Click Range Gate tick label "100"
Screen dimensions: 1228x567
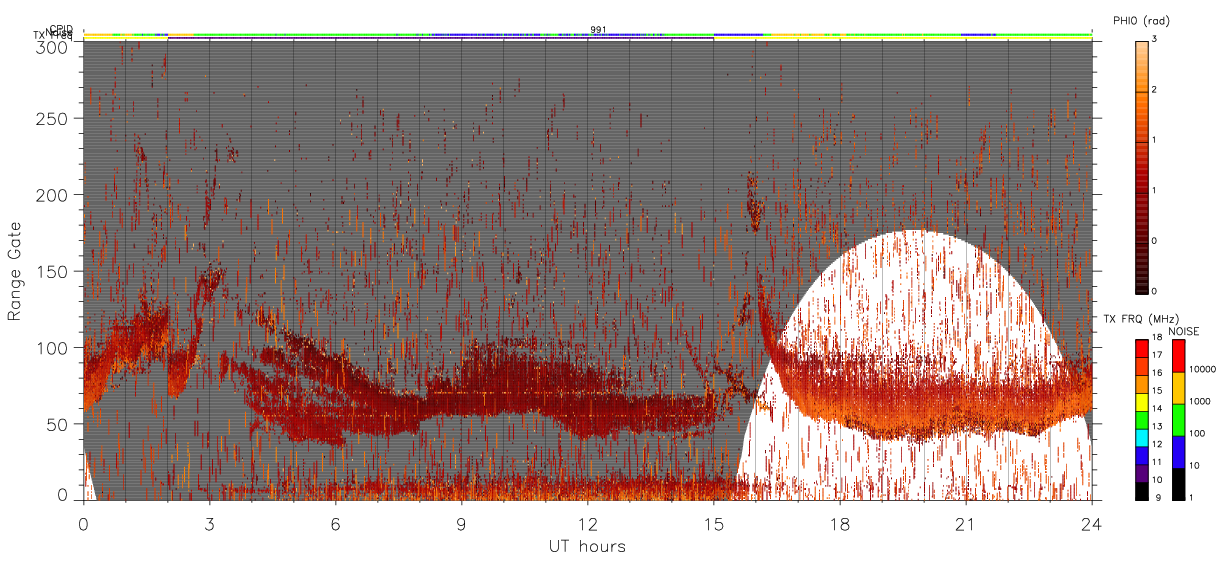(55, 348)
